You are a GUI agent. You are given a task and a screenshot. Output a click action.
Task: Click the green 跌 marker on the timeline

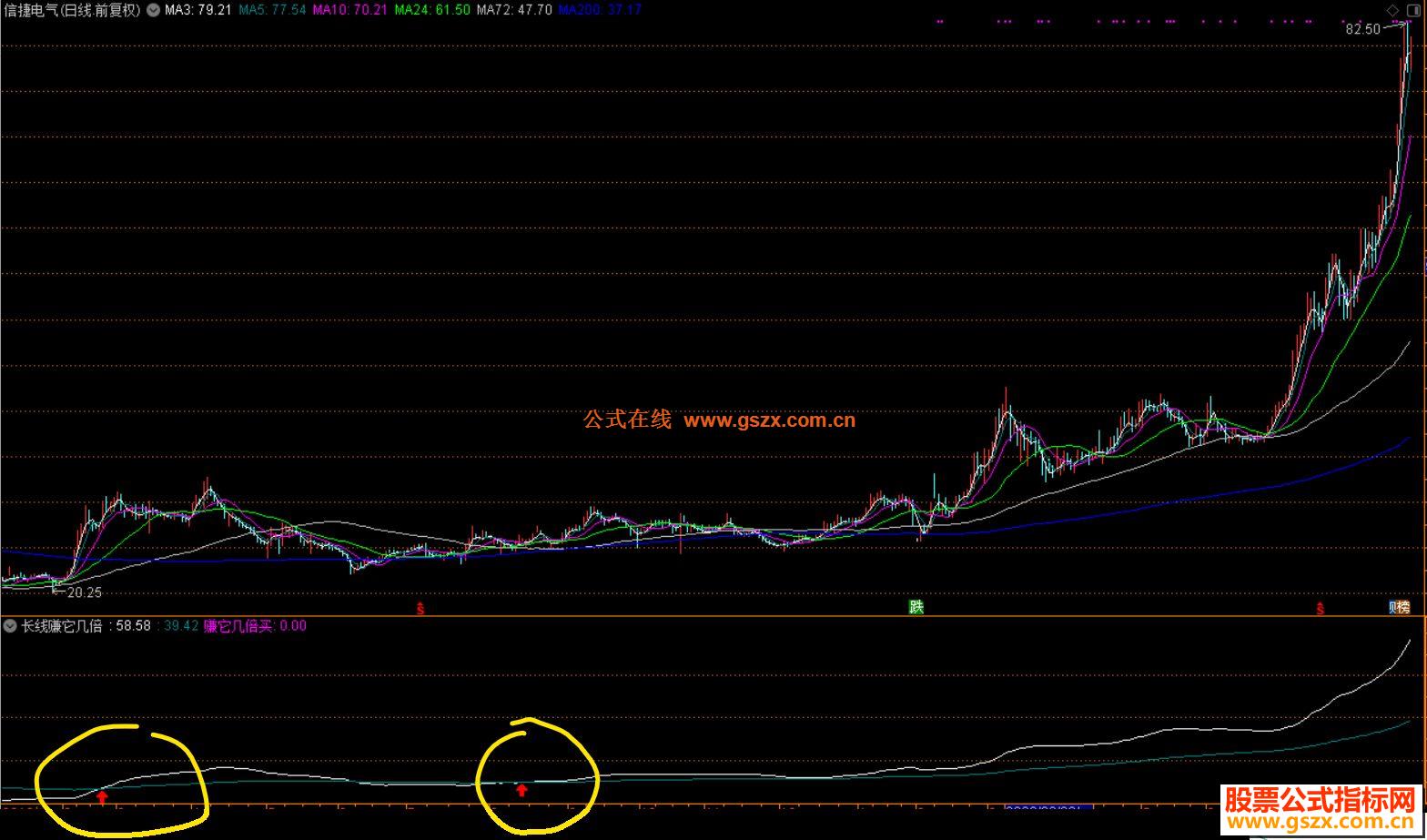coord(916,607)
